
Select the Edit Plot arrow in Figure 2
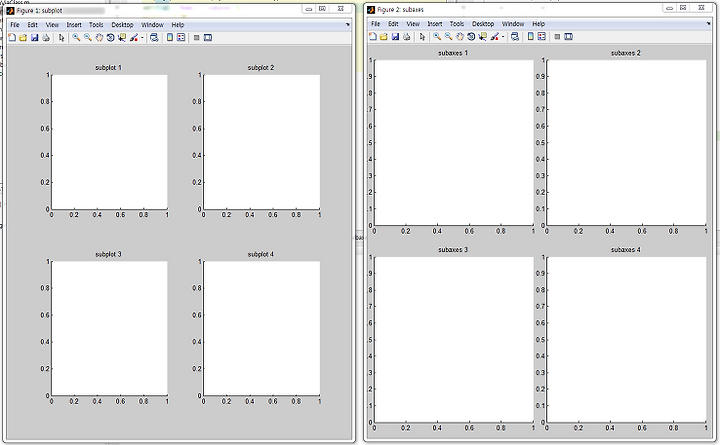(422, 36)
